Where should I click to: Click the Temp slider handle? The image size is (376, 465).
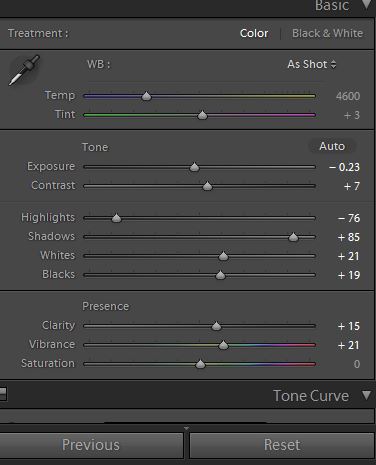146,96
